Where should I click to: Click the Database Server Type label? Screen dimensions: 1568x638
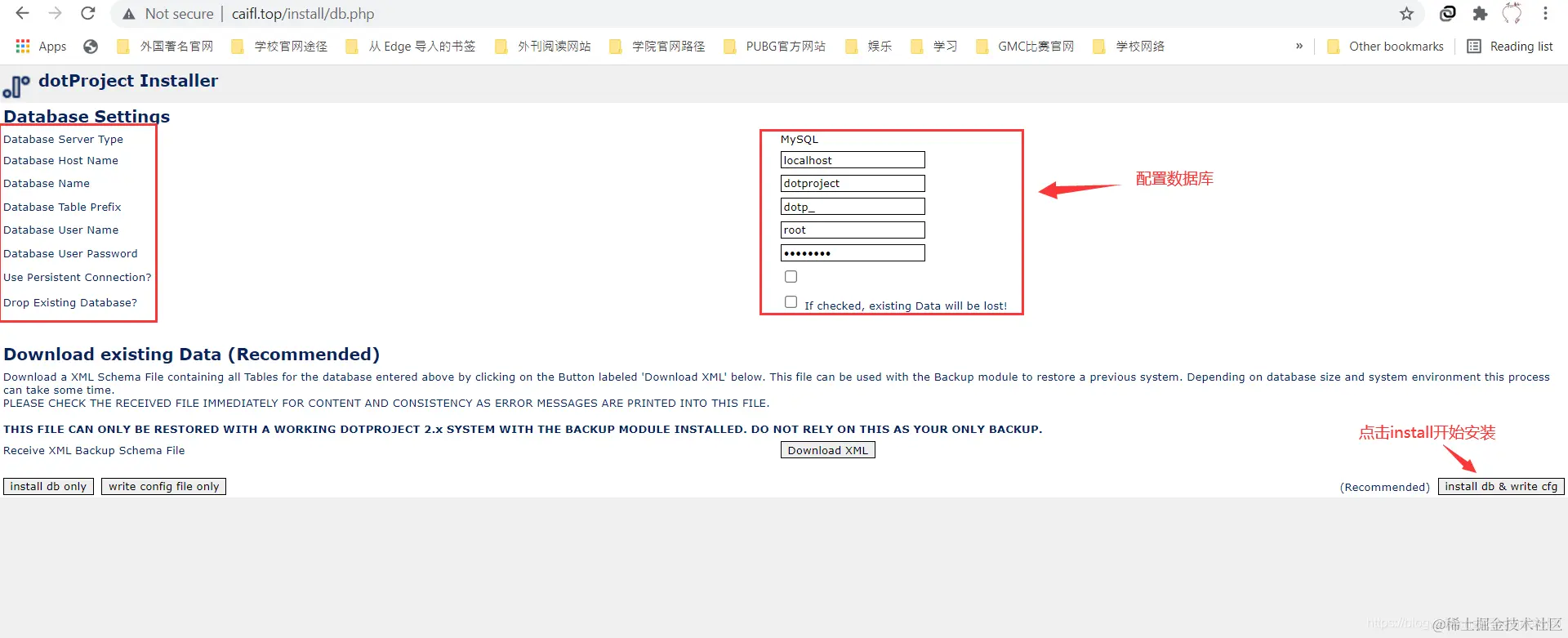(x=63, y=140)
